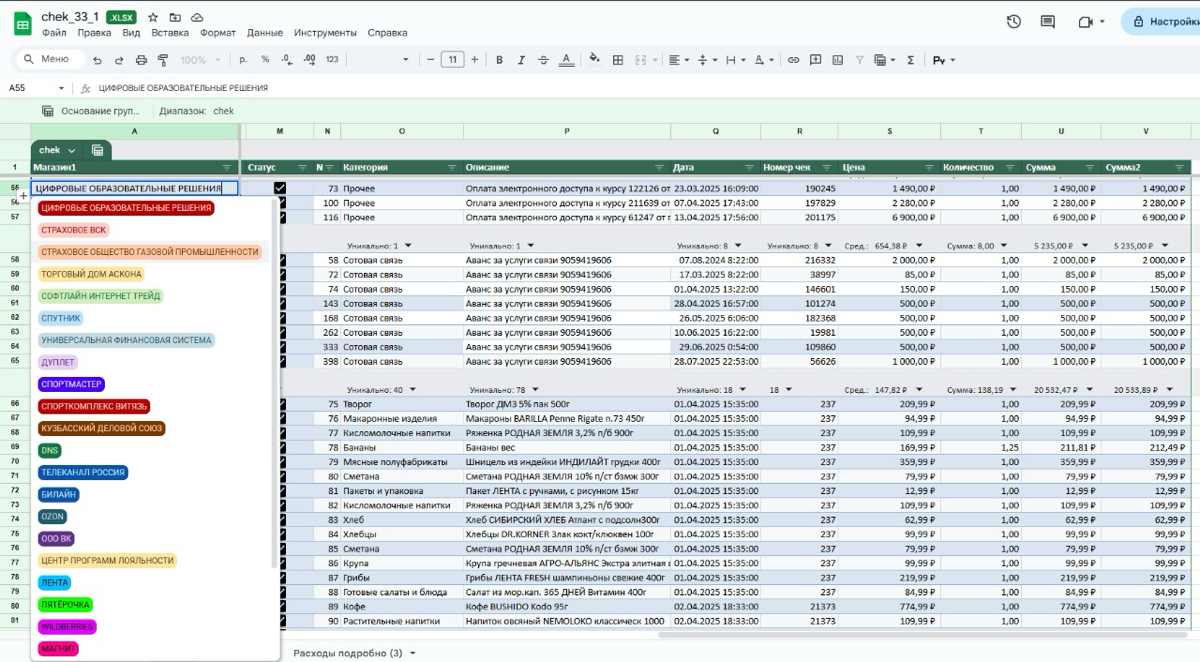Move the file with the folder icon
The height and width of the screenshot is (662, 1200).
click(x=175, y=17)
